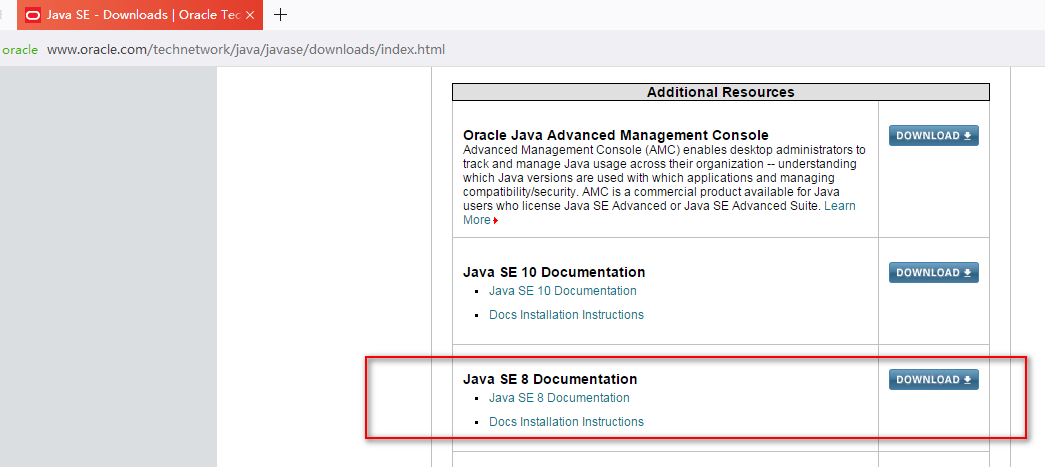
Task: Click the Oracle favicon in the browser tab
Action: [x=33, y=15]
